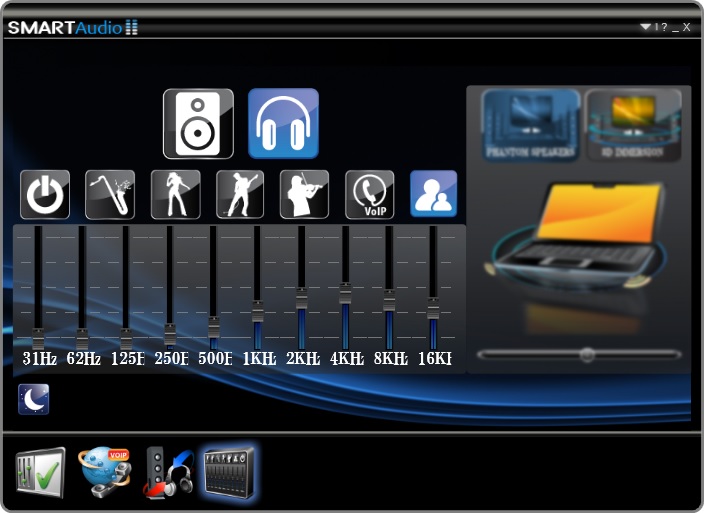Viewport: 704px width, 513px height.
Task: Choose the guitarist rock equalizer preset
Action: tap(240, 195)
